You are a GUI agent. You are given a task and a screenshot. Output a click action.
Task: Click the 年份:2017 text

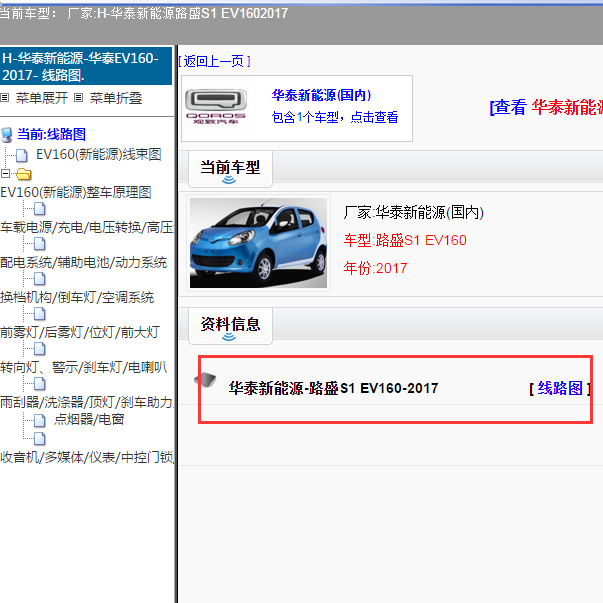375,268
